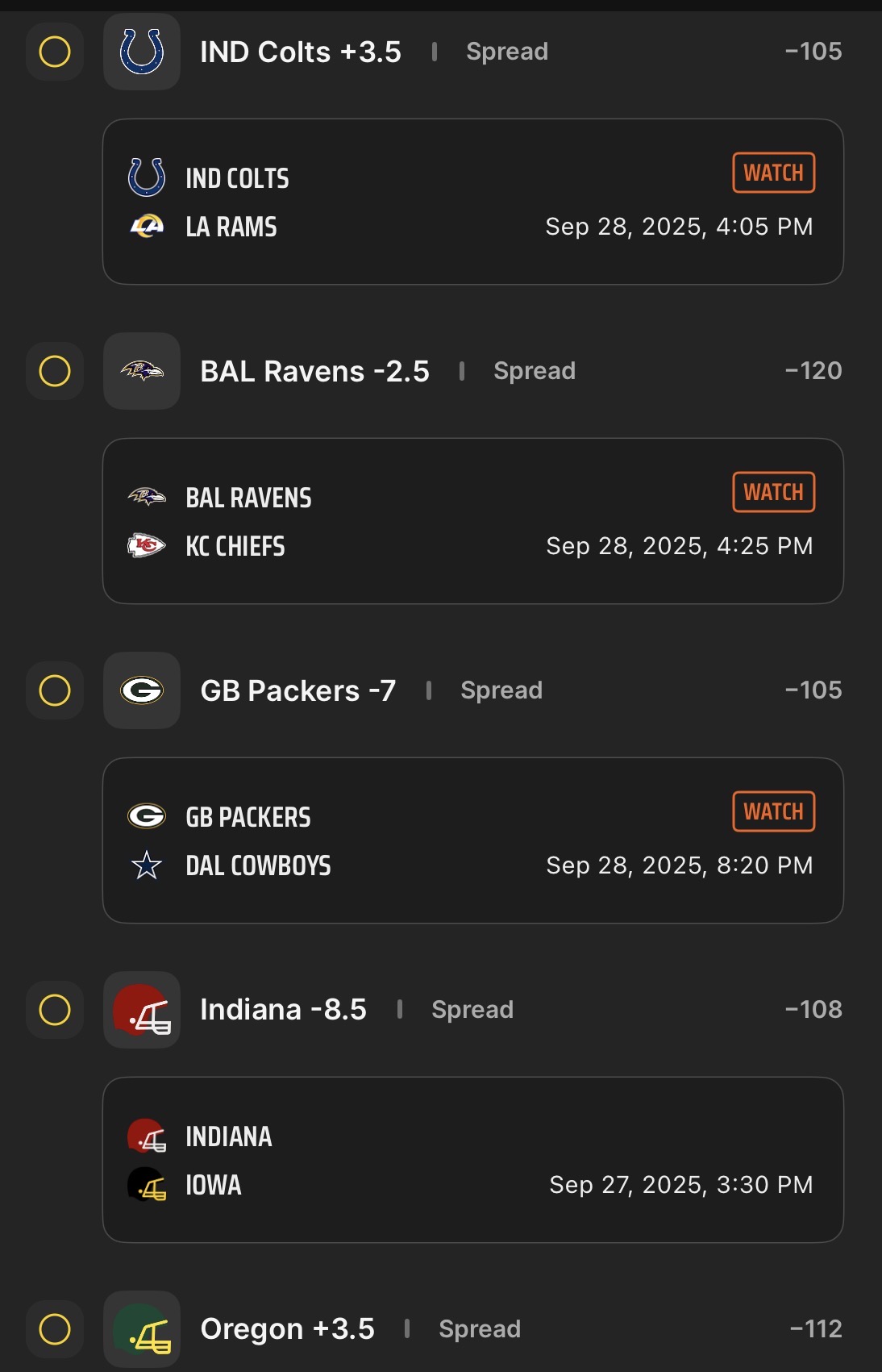Click the -108 odds for Indiana spread
882x1372 pixels.
click(x=813, y=1010)
